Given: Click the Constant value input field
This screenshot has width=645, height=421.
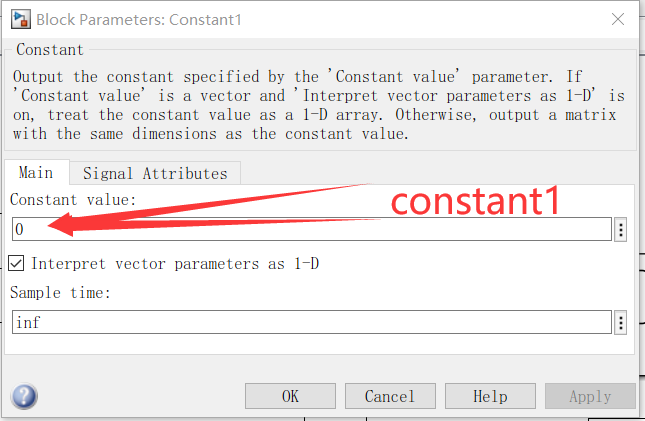Looking at the screenshot, I should point(310,230).
